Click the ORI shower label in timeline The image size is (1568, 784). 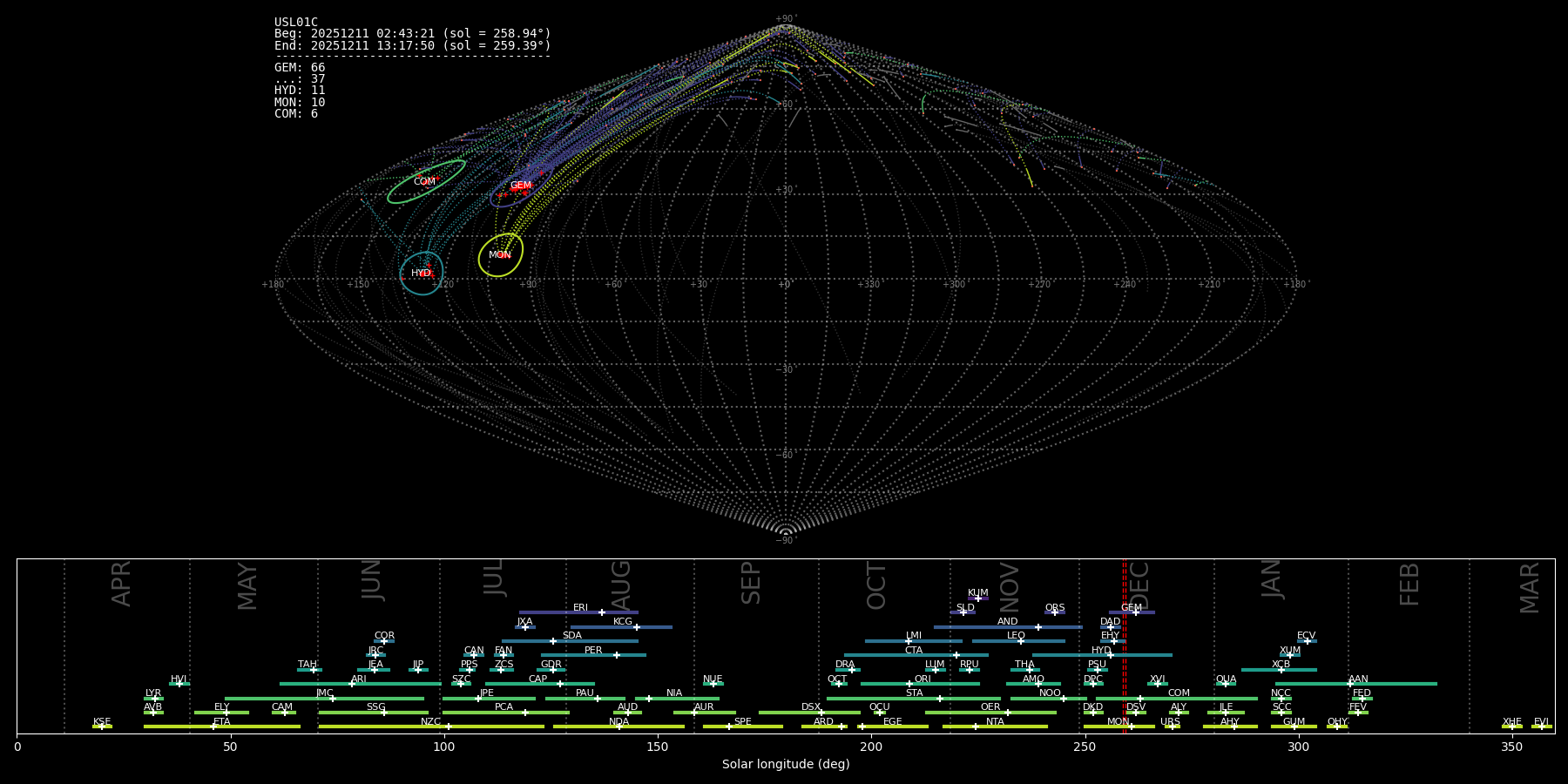point(923,679)
